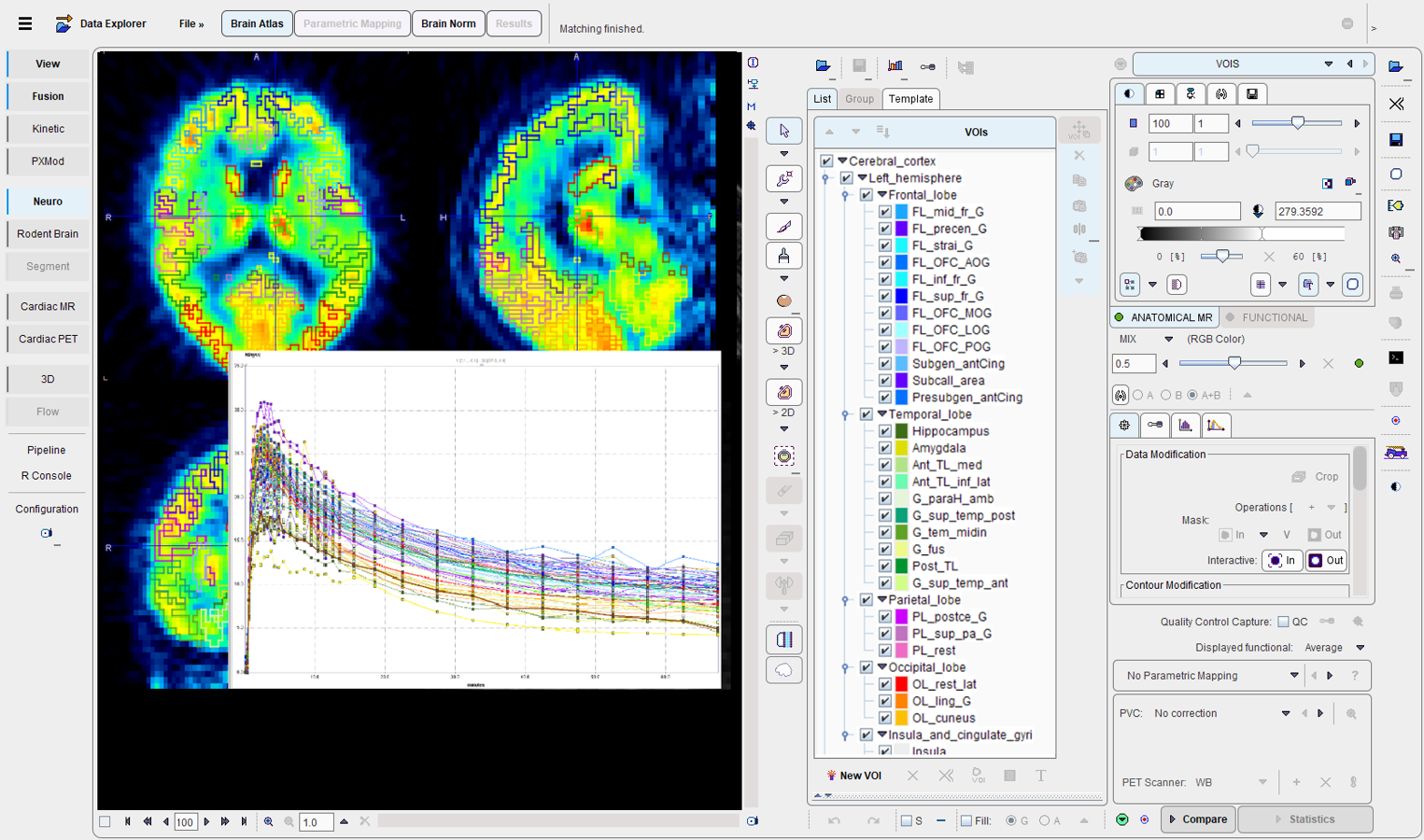The height and width of the screenshot is (840, 1424).
Task: Uncheck the Hippocampus VOI checkbox
Action: (x=884, y=431)
